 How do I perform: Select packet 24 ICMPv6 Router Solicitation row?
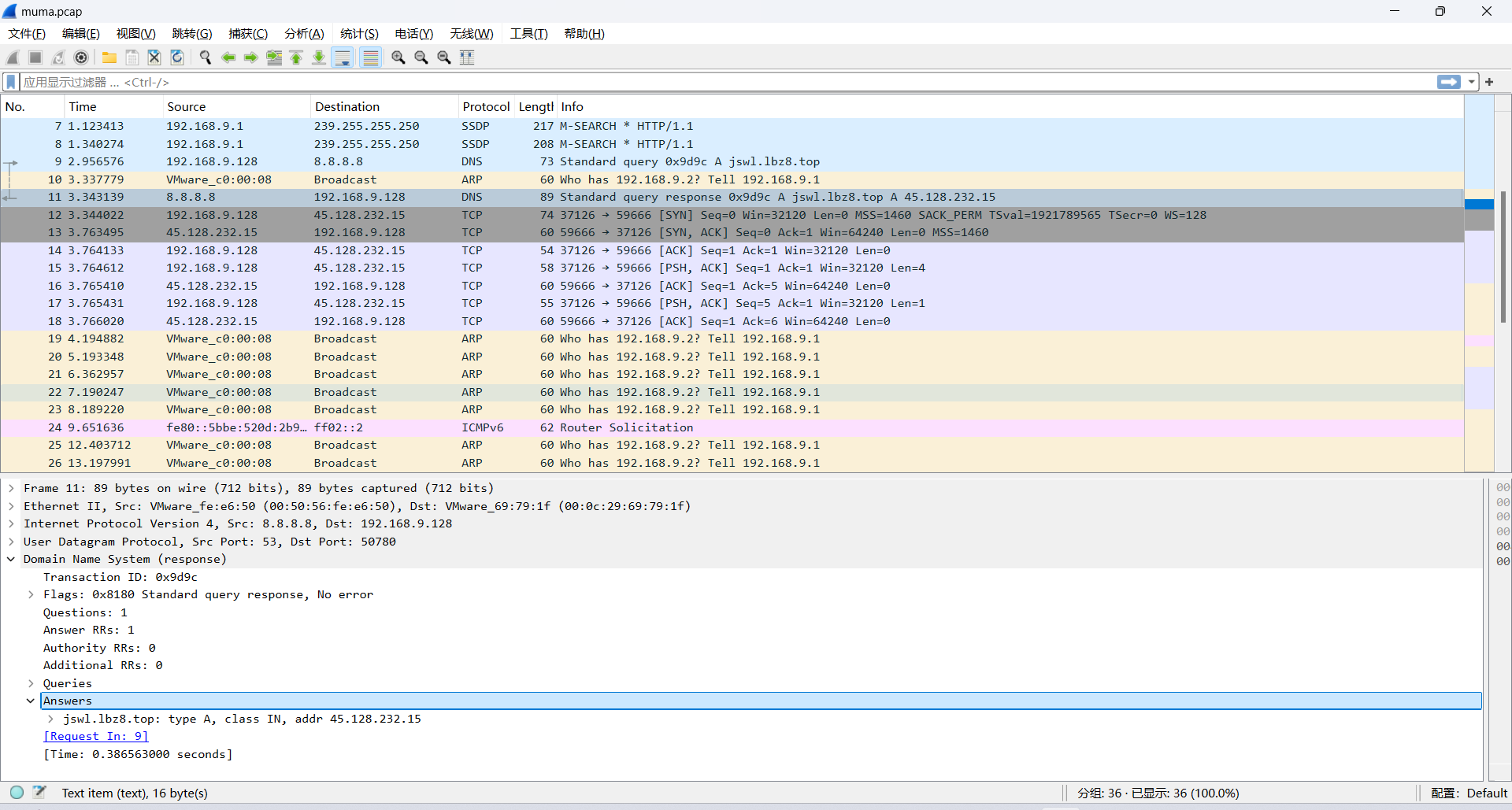[x=732, y=427]
